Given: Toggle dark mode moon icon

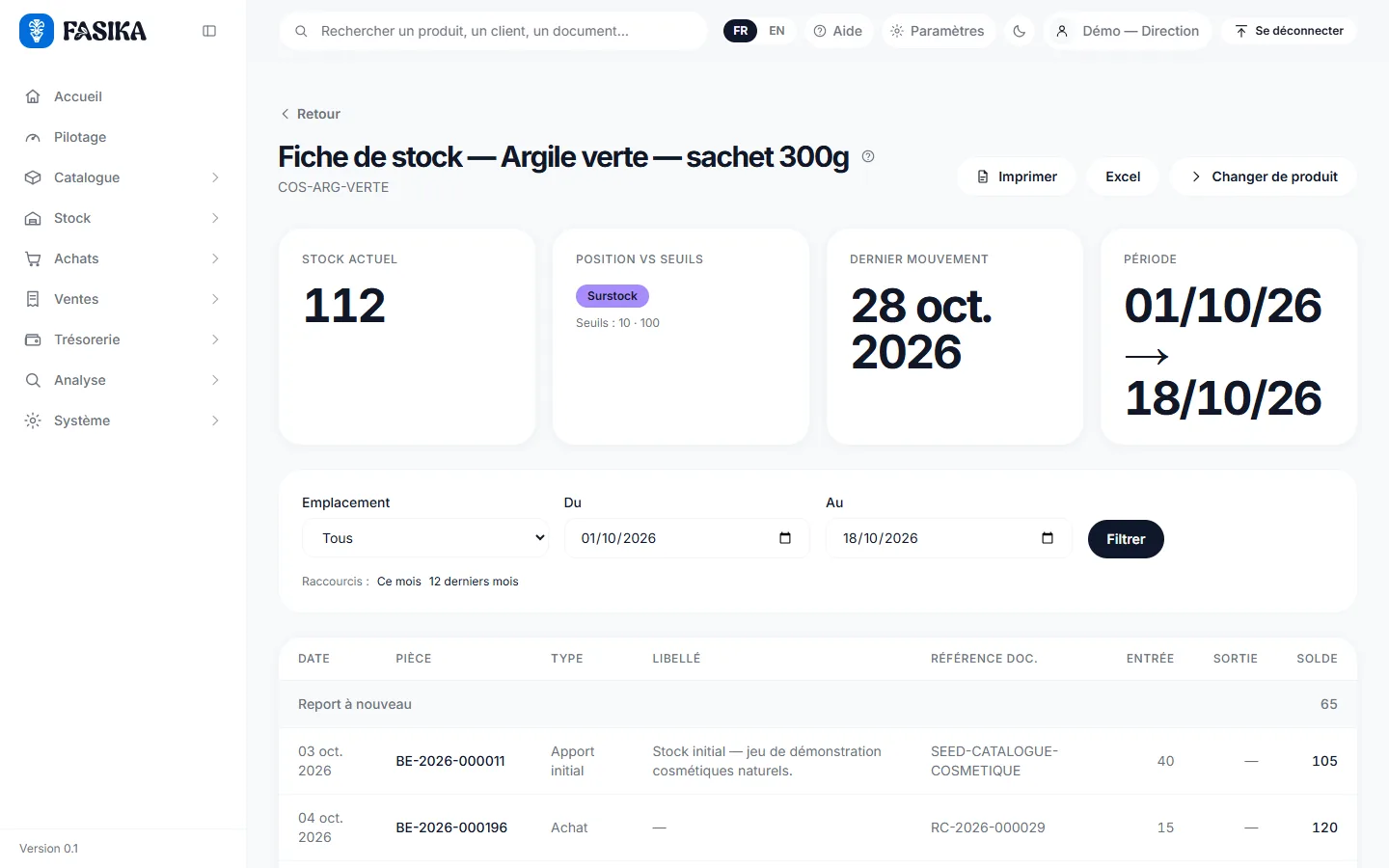Looking at the screenshot, I should 1019,31.
